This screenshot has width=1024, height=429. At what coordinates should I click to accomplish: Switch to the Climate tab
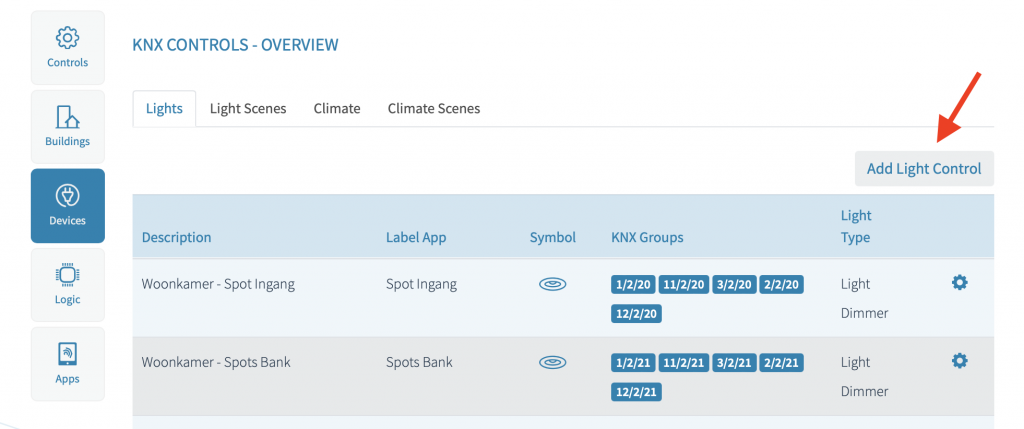[337, 108]
